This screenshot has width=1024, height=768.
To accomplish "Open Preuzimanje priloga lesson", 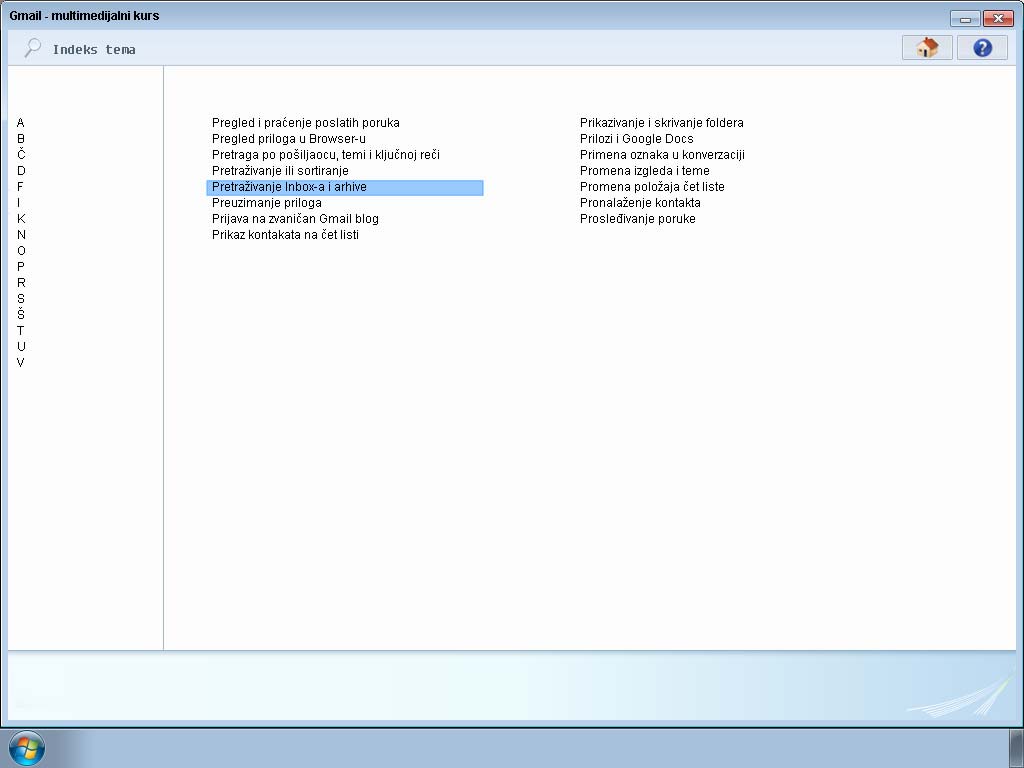I will (x=267, y=203).
